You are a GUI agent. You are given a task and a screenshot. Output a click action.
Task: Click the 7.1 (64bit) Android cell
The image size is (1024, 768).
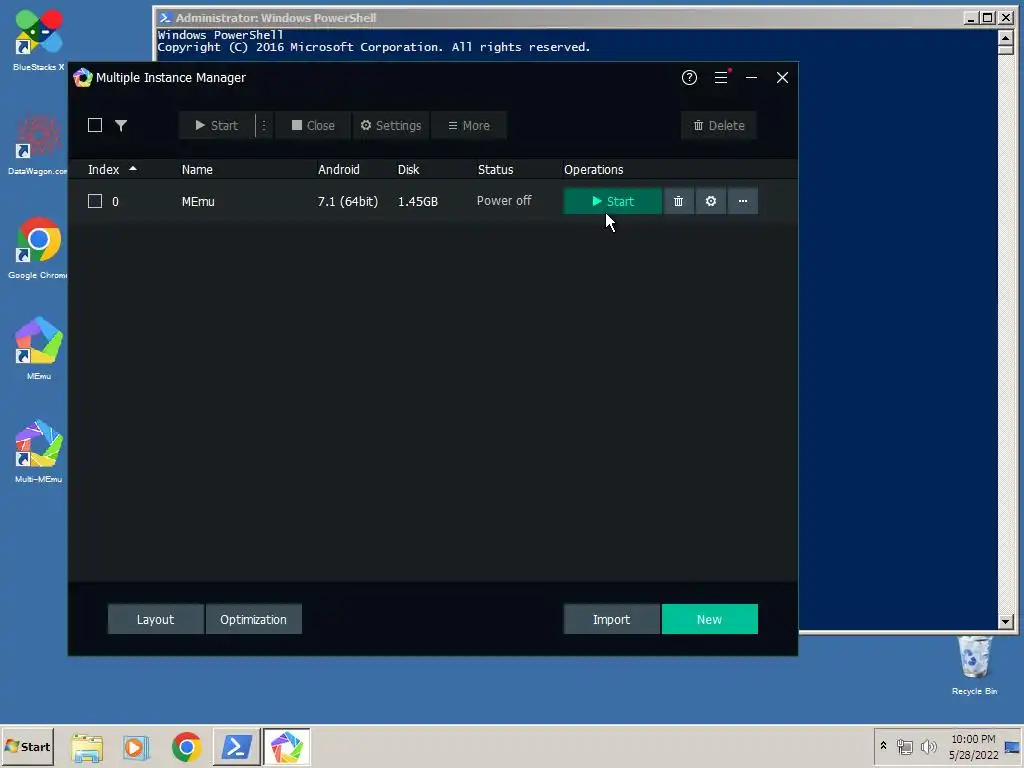pyautogui.click(x=347, y=201)
